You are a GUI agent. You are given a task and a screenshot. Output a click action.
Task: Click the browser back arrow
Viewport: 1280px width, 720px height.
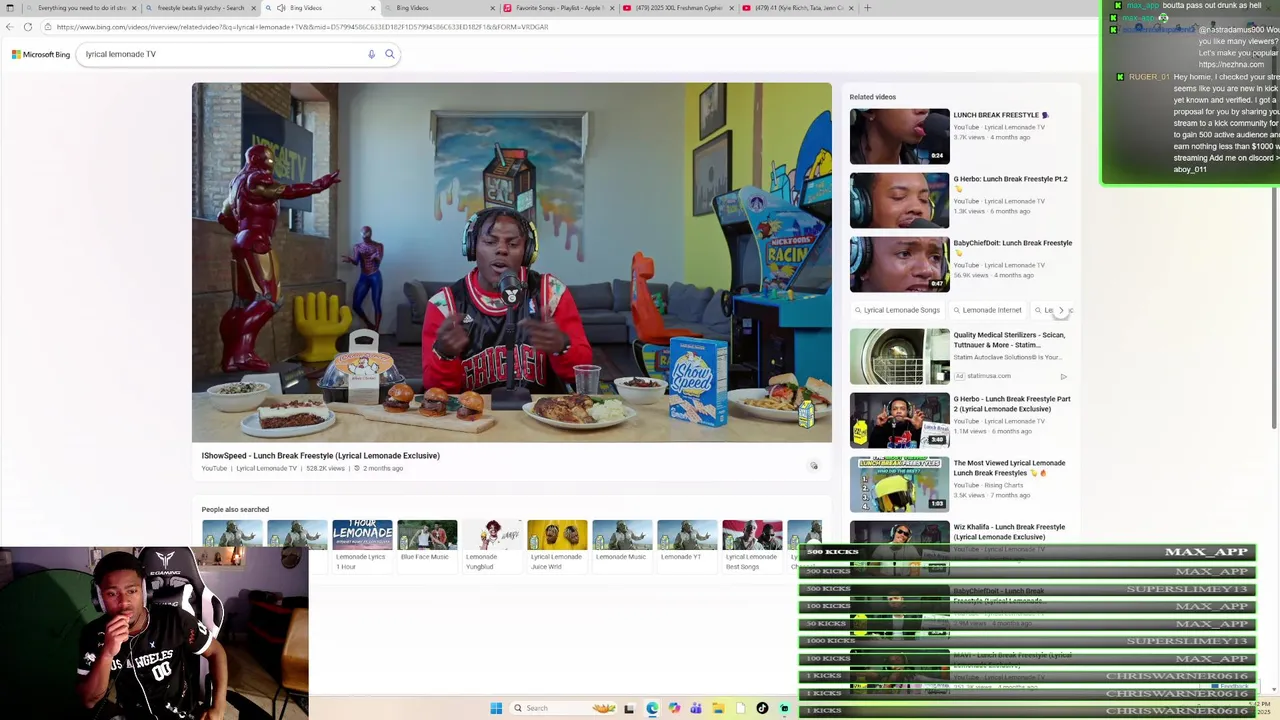pyautogui.click(x=10, y=27)
